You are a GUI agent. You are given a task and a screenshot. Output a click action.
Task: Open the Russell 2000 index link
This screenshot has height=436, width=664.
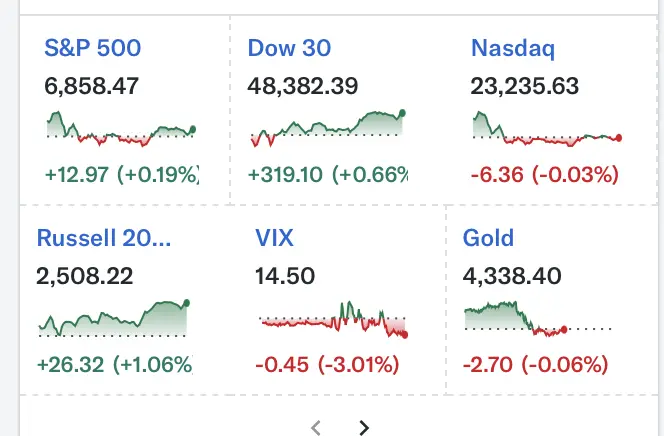[104, 238]
